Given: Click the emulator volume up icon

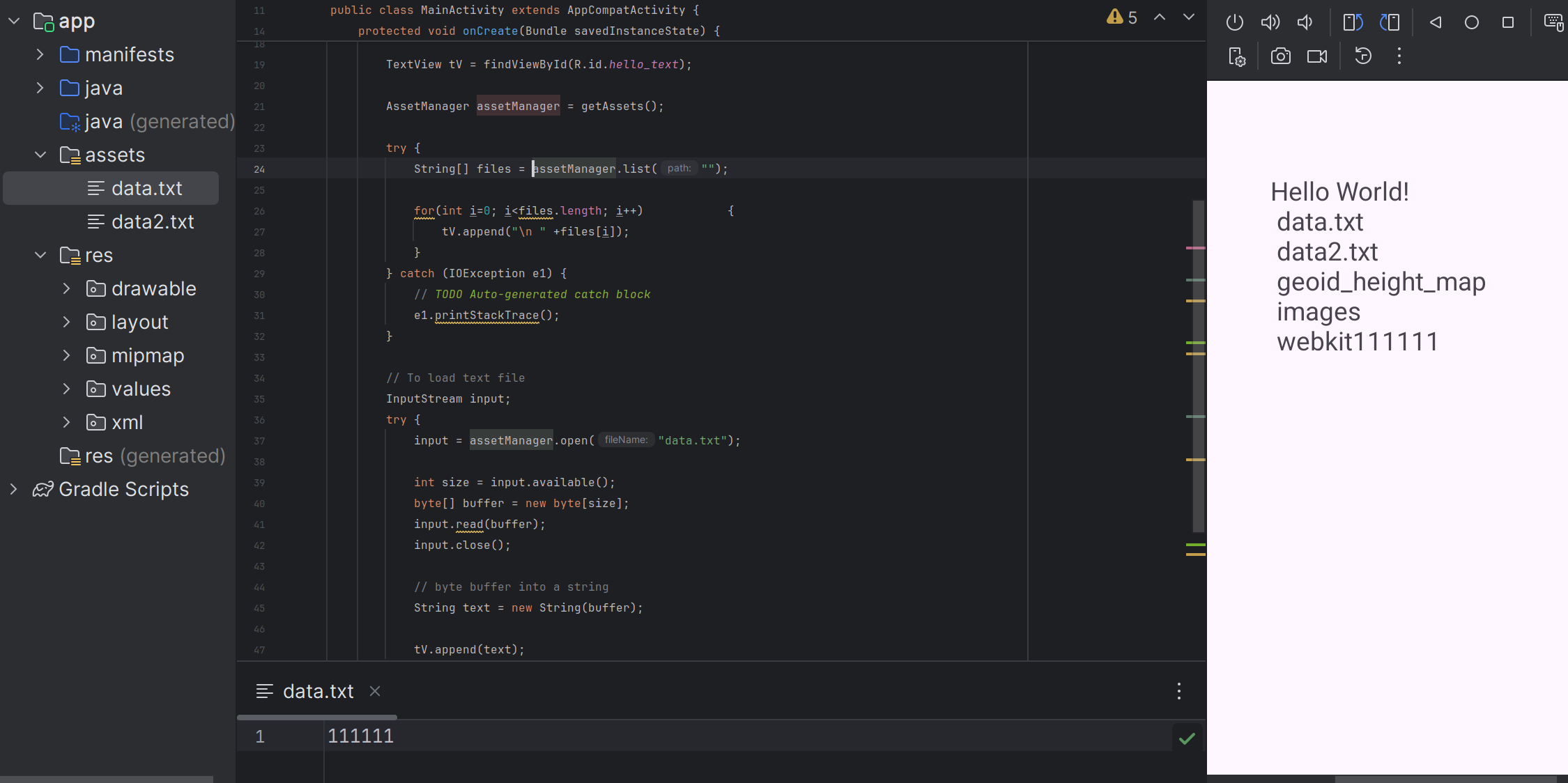Looking at the screenshot, I should pyautogui.click(x=1270, y=22).
